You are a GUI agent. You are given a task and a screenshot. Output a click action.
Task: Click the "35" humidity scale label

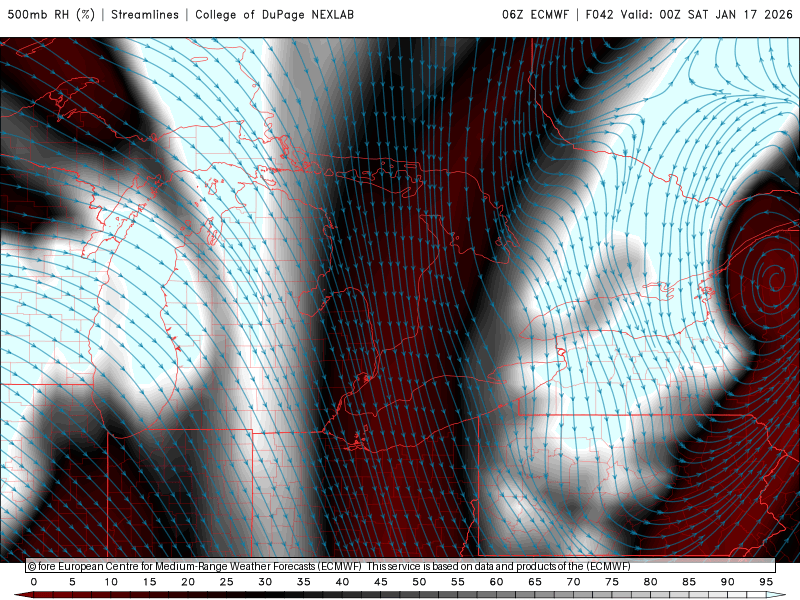(x=304, y=582)
